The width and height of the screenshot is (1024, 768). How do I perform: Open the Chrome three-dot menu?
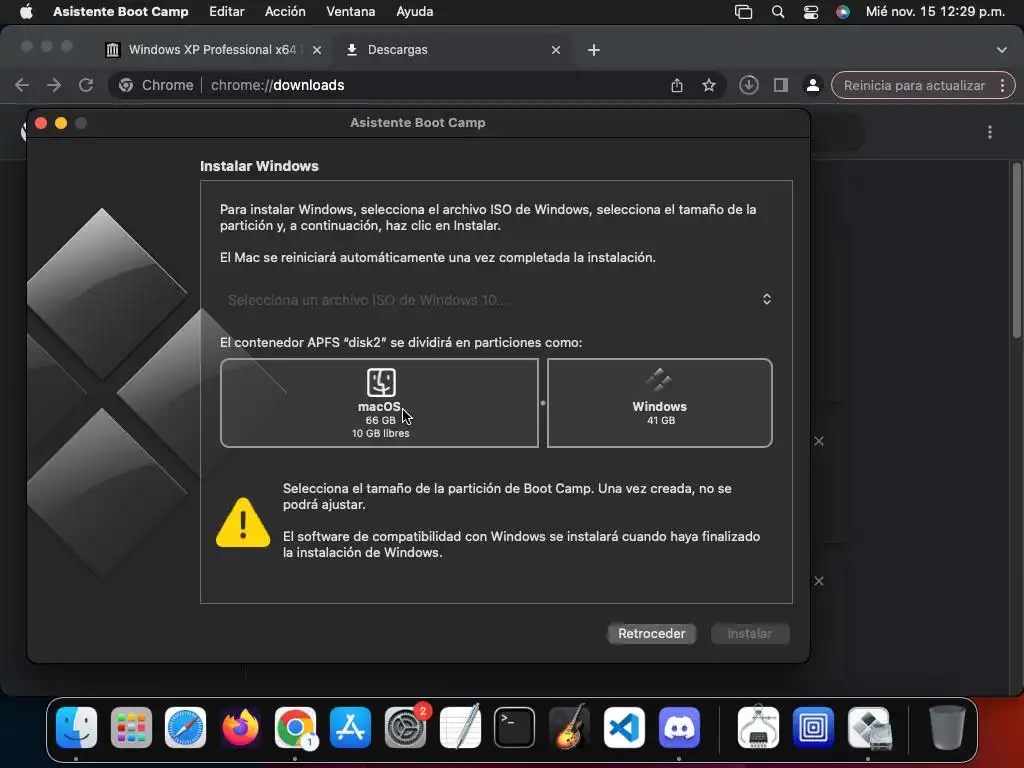tap(1002, 86)
